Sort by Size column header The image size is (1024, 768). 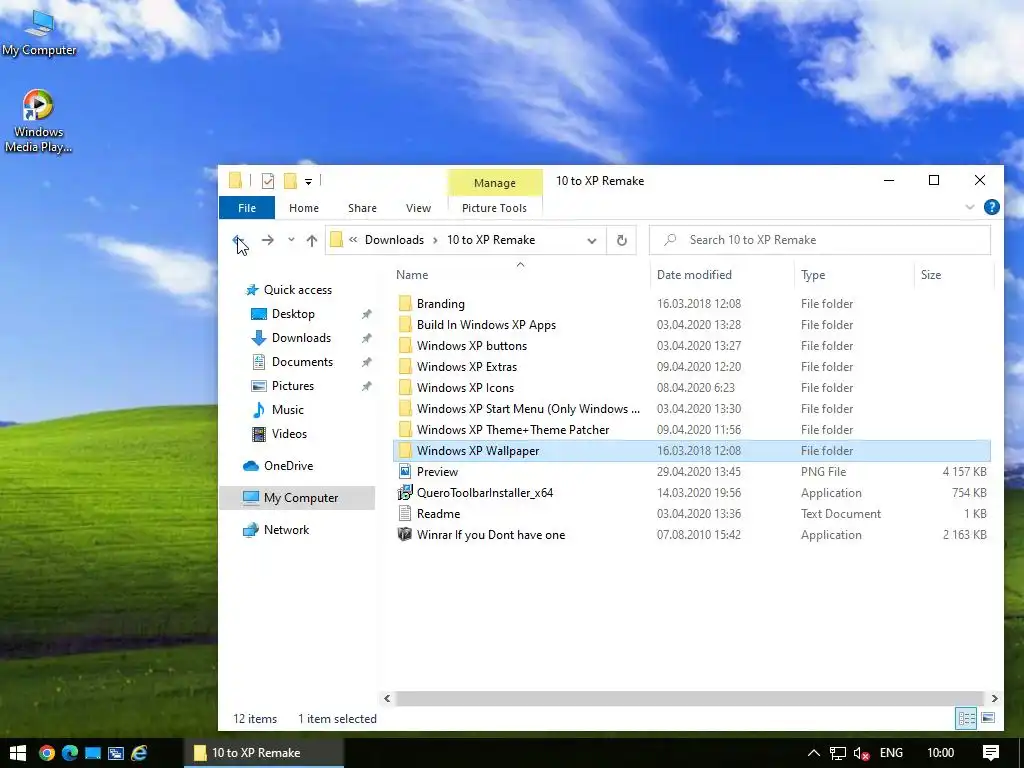(x=931, y=275)
